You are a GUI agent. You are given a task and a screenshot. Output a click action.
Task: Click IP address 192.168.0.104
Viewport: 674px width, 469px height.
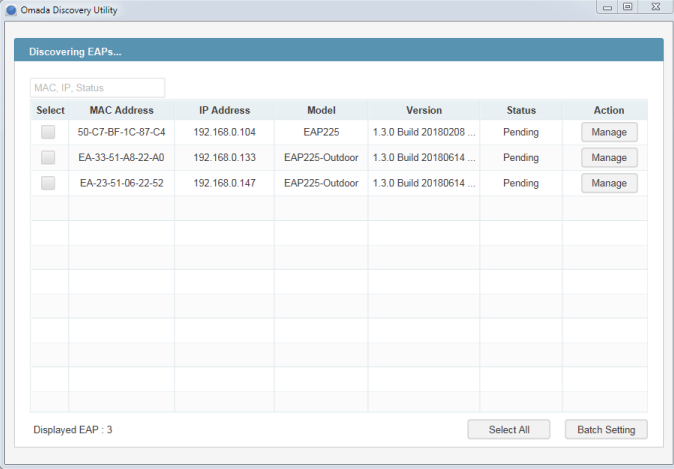[x=224, y=132]
